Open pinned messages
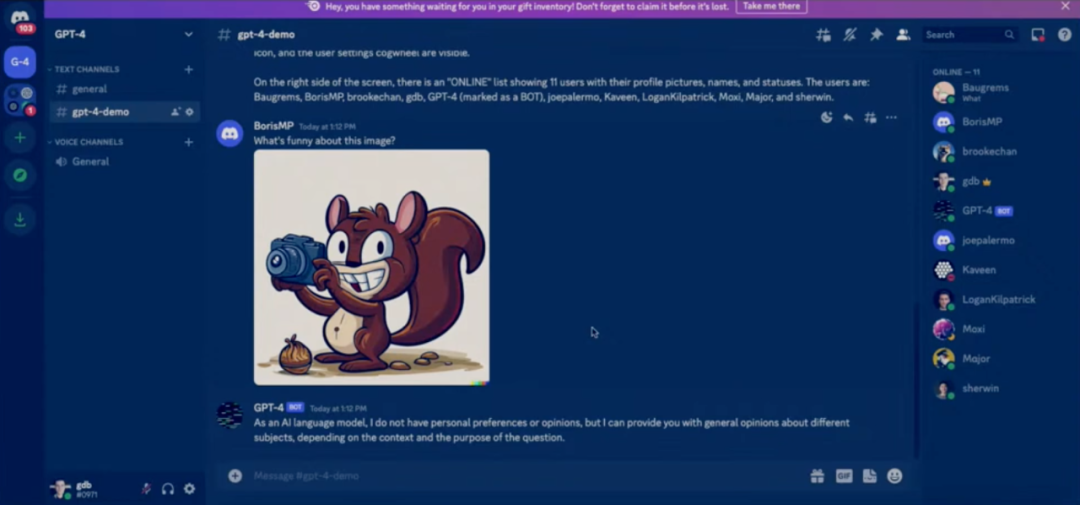Screen dimensions: 1080x505 coord(876,35)
